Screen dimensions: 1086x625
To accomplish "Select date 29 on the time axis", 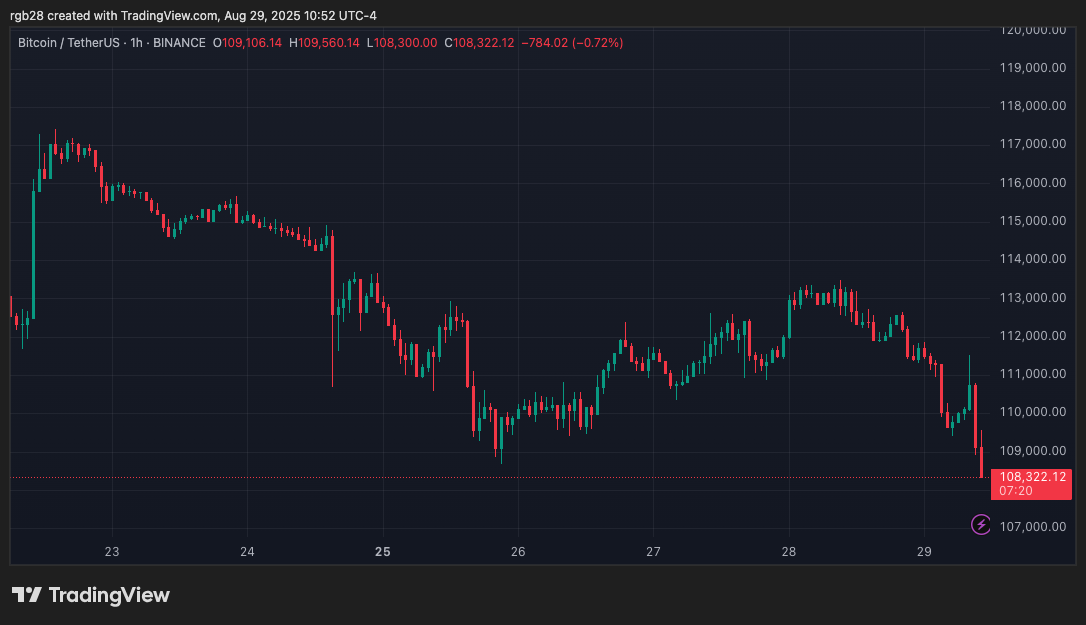I will click(x=923, y=551).
